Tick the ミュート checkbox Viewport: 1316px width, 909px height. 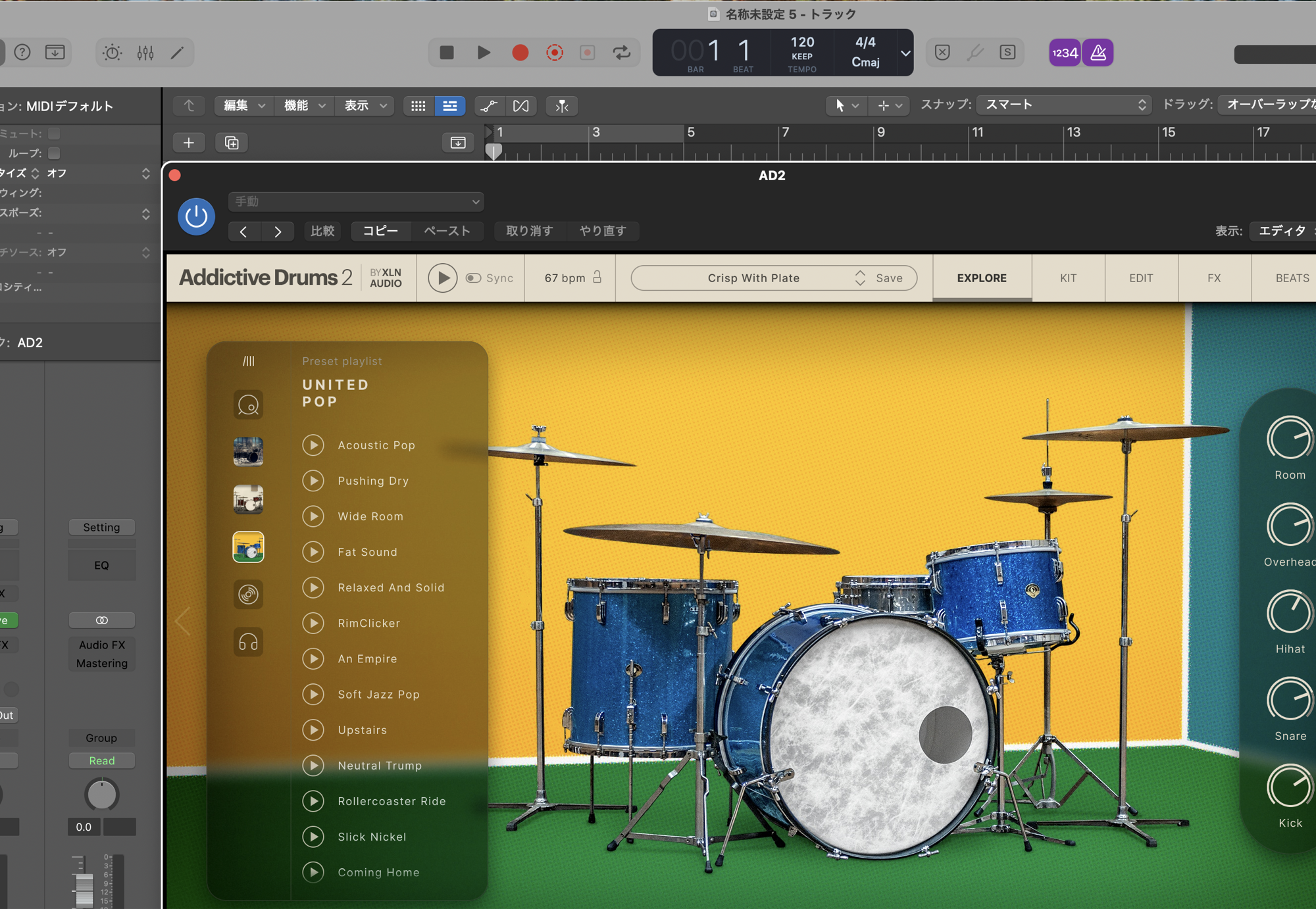(x=54, y=134)
